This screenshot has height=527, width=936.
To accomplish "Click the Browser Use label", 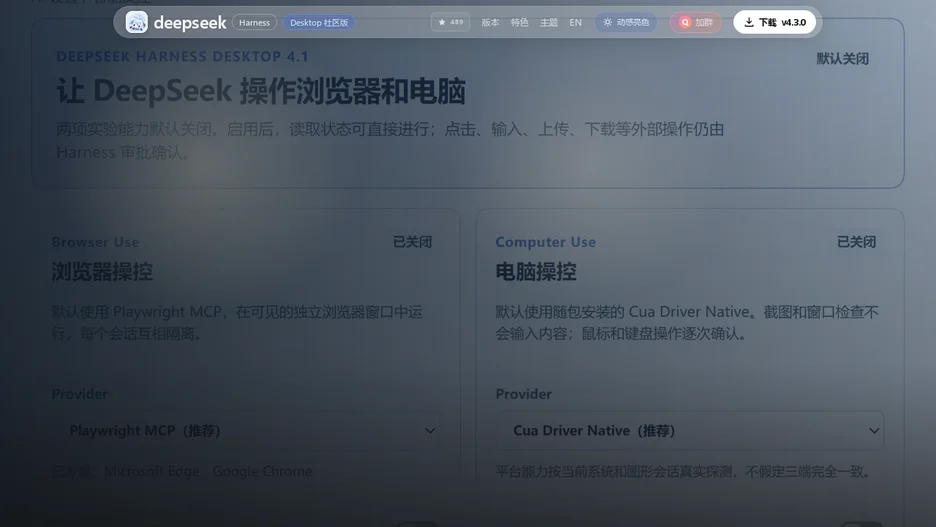I will 96,242.
